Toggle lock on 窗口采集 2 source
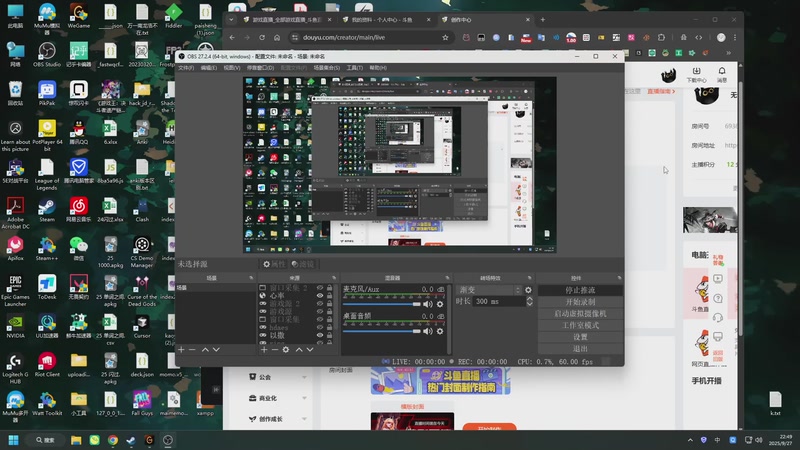Viewport: 800px width, 450px height. [330, 288]
